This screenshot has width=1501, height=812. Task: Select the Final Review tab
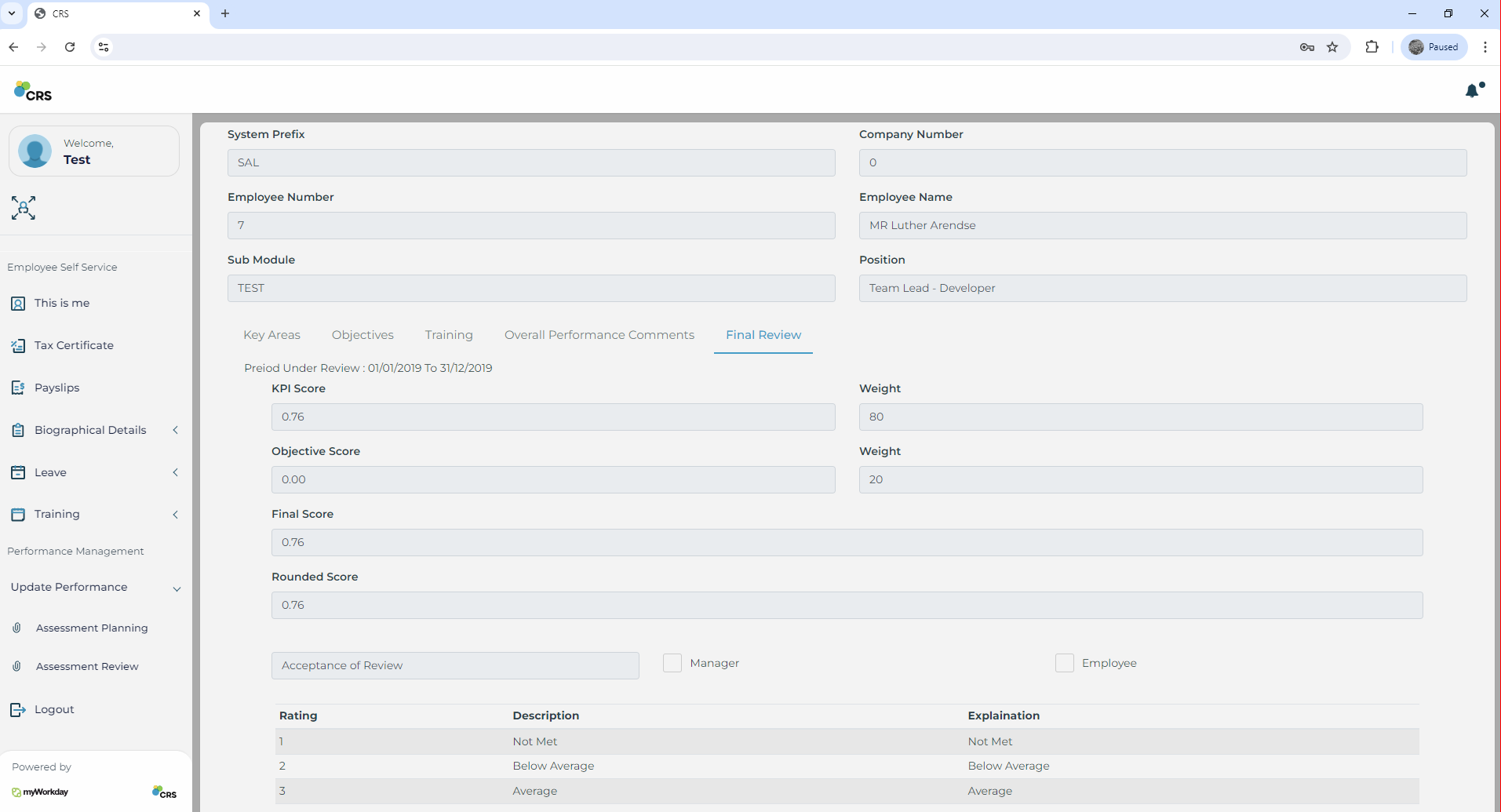coord(763,335)
